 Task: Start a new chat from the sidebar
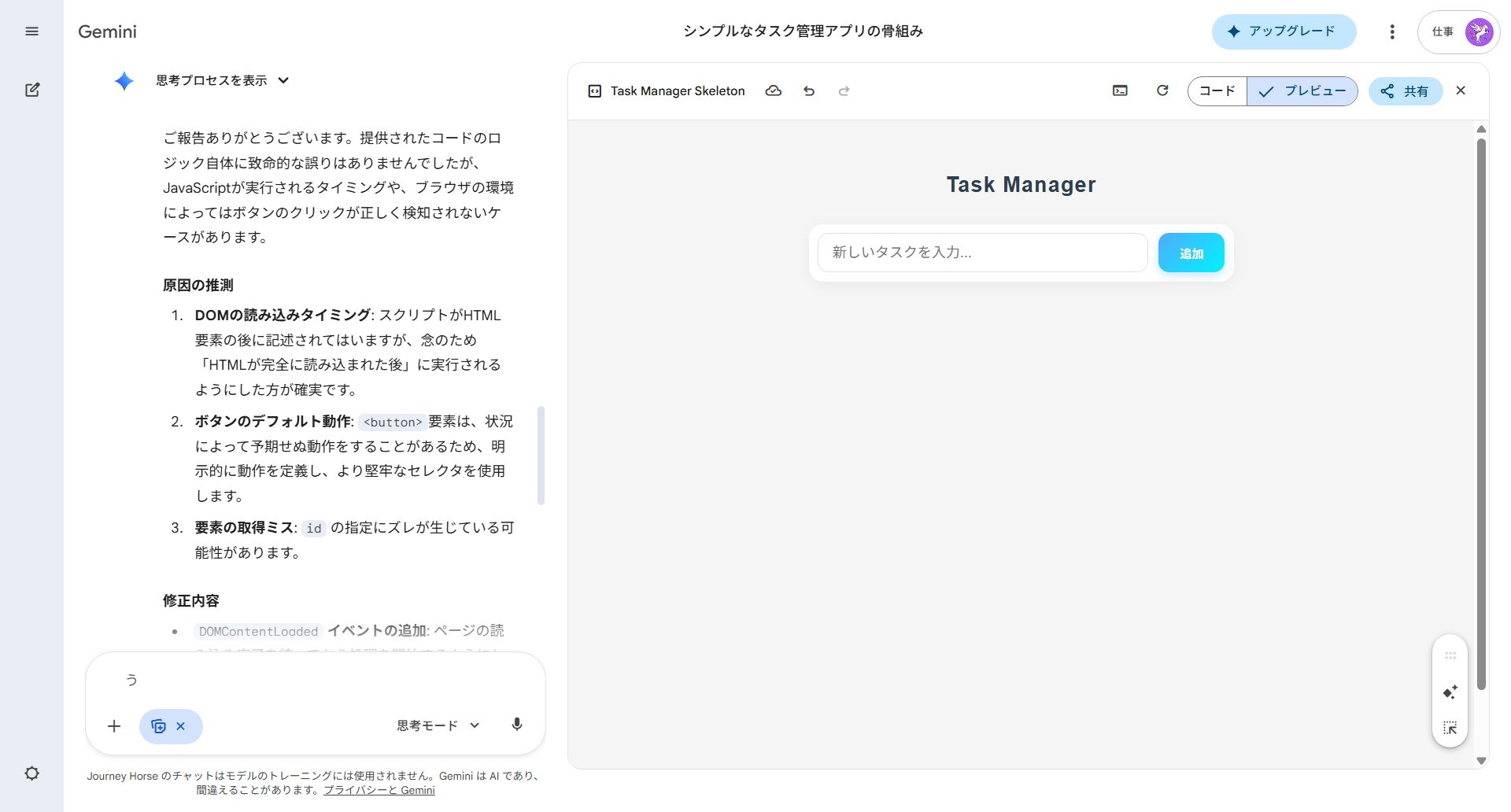click(32, 90)
